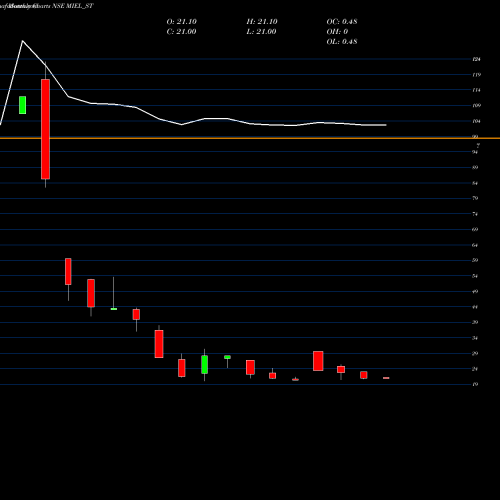Click the high price text "H: 21.10"

262,22
